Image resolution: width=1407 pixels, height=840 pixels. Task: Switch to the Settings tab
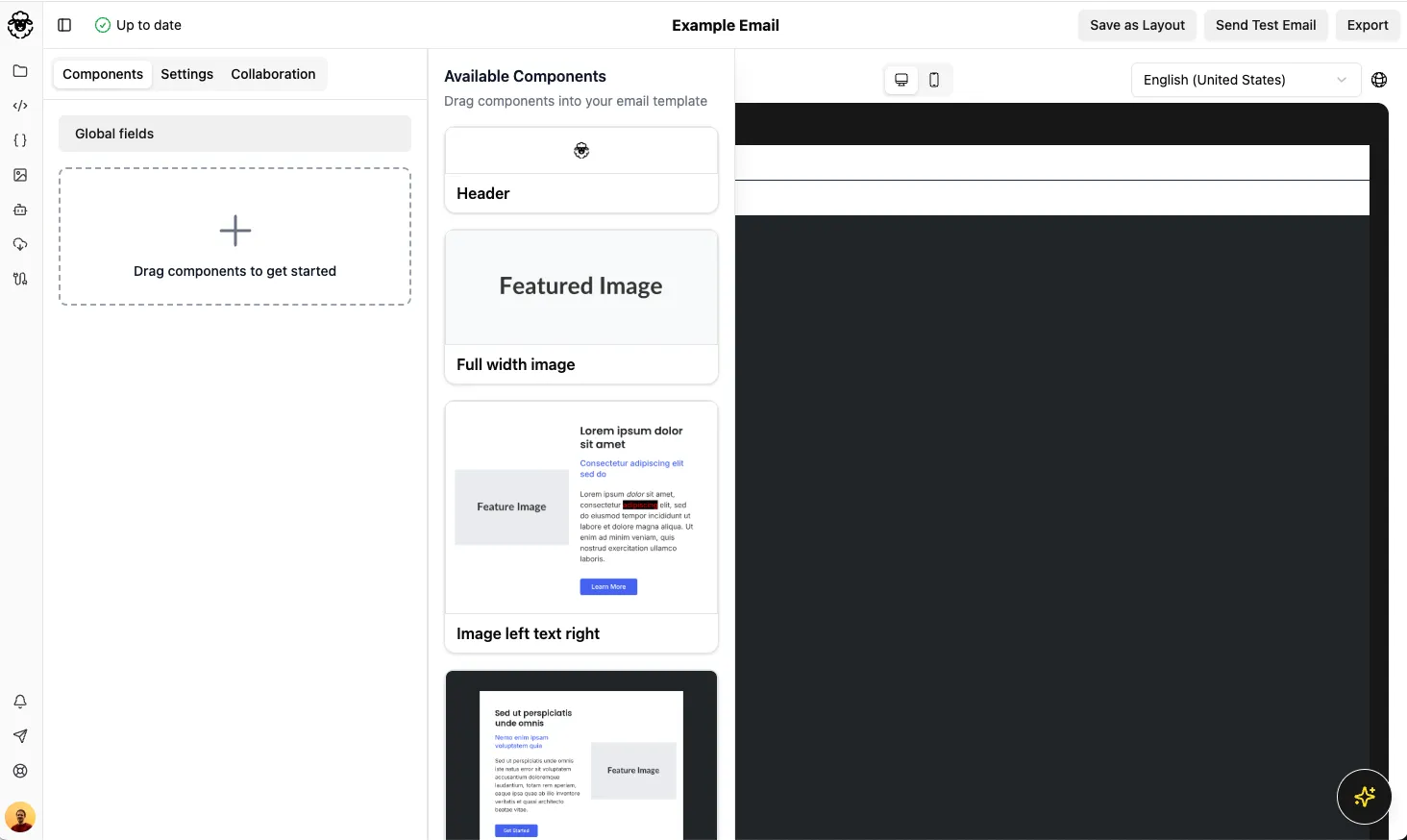(186, 74)
